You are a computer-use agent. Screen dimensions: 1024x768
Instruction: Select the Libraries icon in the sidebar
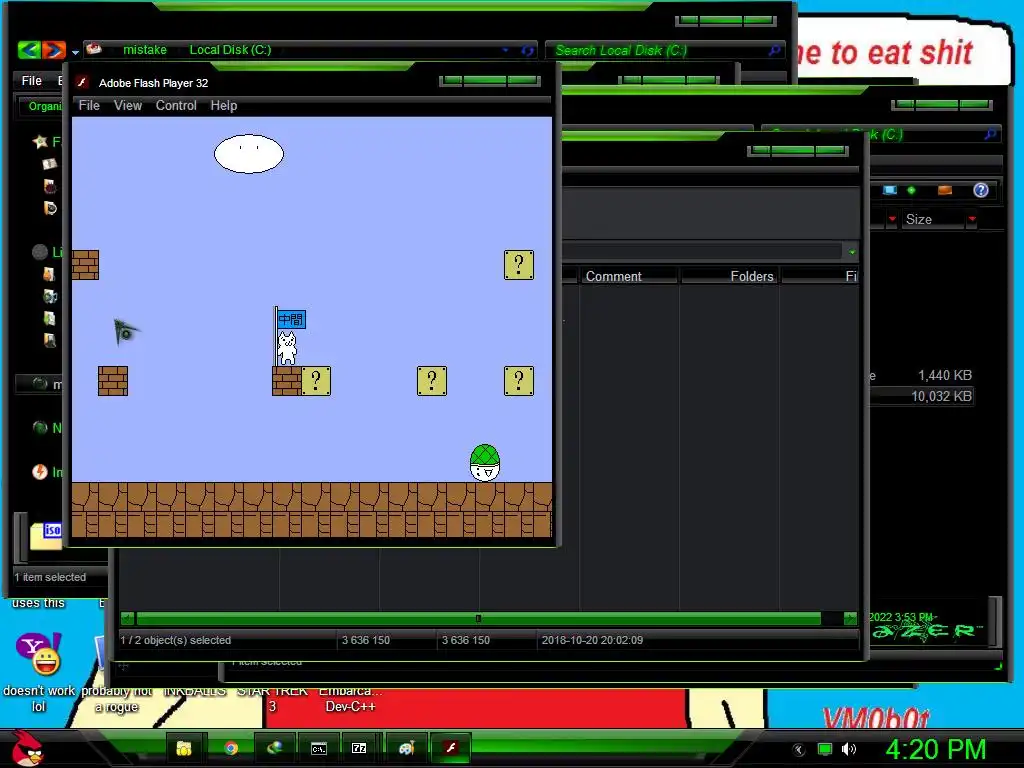(40, 252)
